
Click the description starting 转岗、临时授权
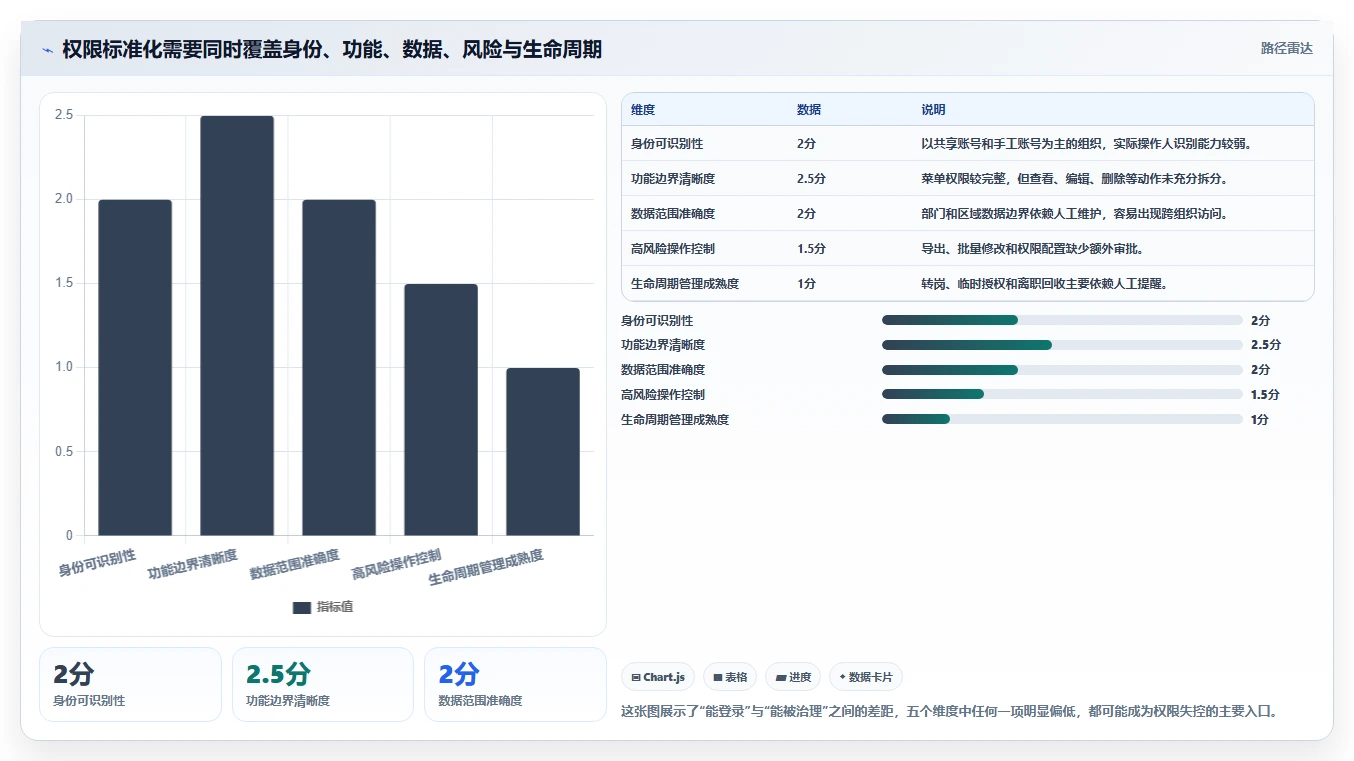1045,284
